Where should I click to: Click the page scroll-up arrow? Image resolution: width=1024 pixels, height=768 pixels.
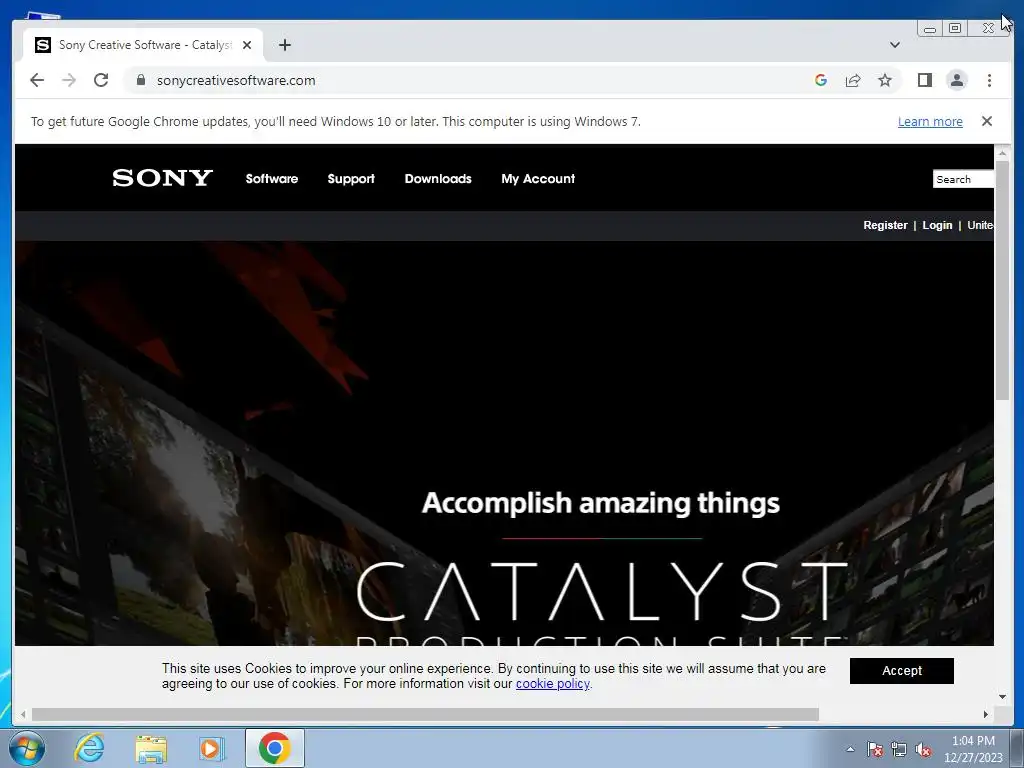pos(1002,152)
